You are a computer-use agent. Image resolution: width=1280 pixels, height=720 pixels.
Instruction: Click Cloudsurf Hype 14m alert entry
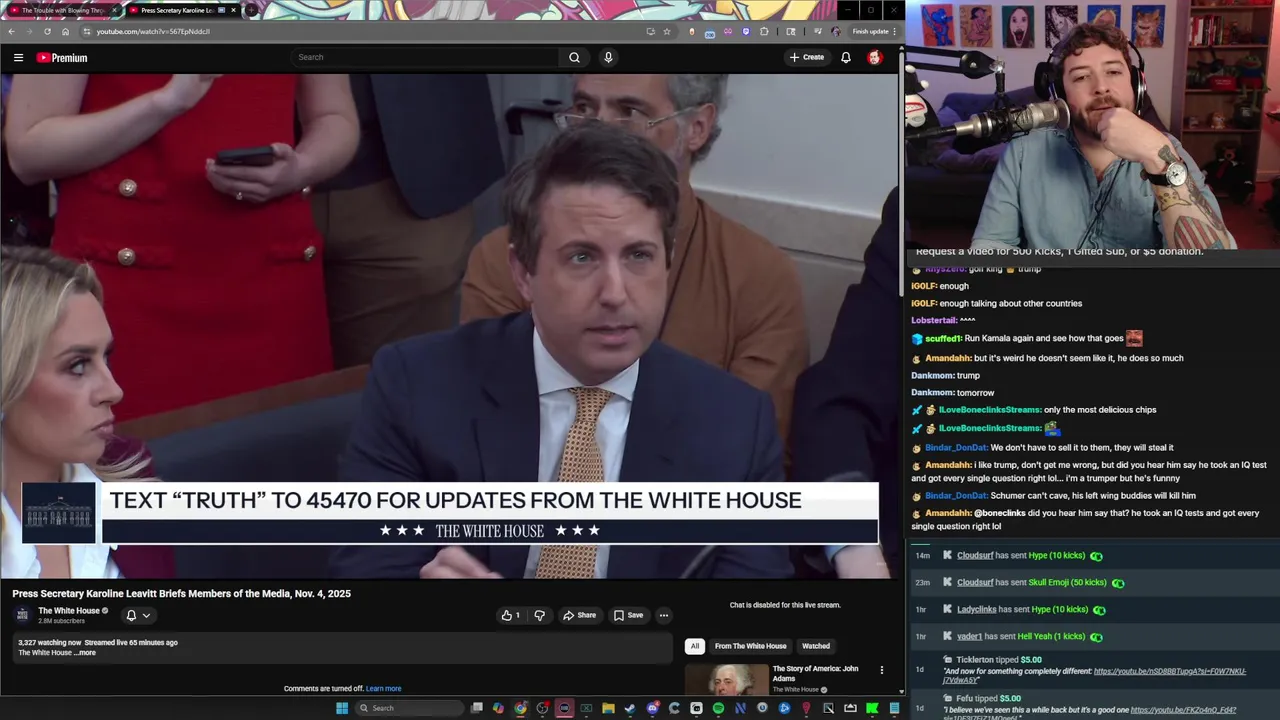pos(1093,555)
